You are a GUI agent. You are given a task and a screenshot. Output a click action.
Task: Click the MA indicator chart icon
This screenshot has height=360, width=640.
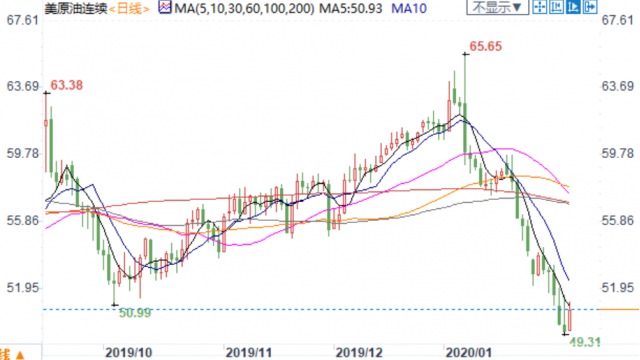click(x=164, y=7)
